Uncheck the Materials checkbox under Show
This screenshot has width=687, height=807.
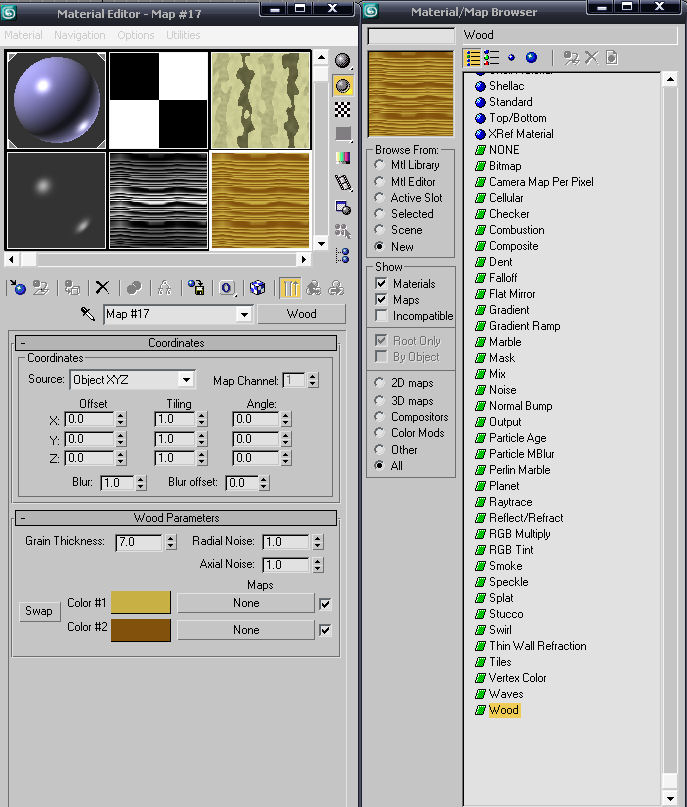coord(381,284)
